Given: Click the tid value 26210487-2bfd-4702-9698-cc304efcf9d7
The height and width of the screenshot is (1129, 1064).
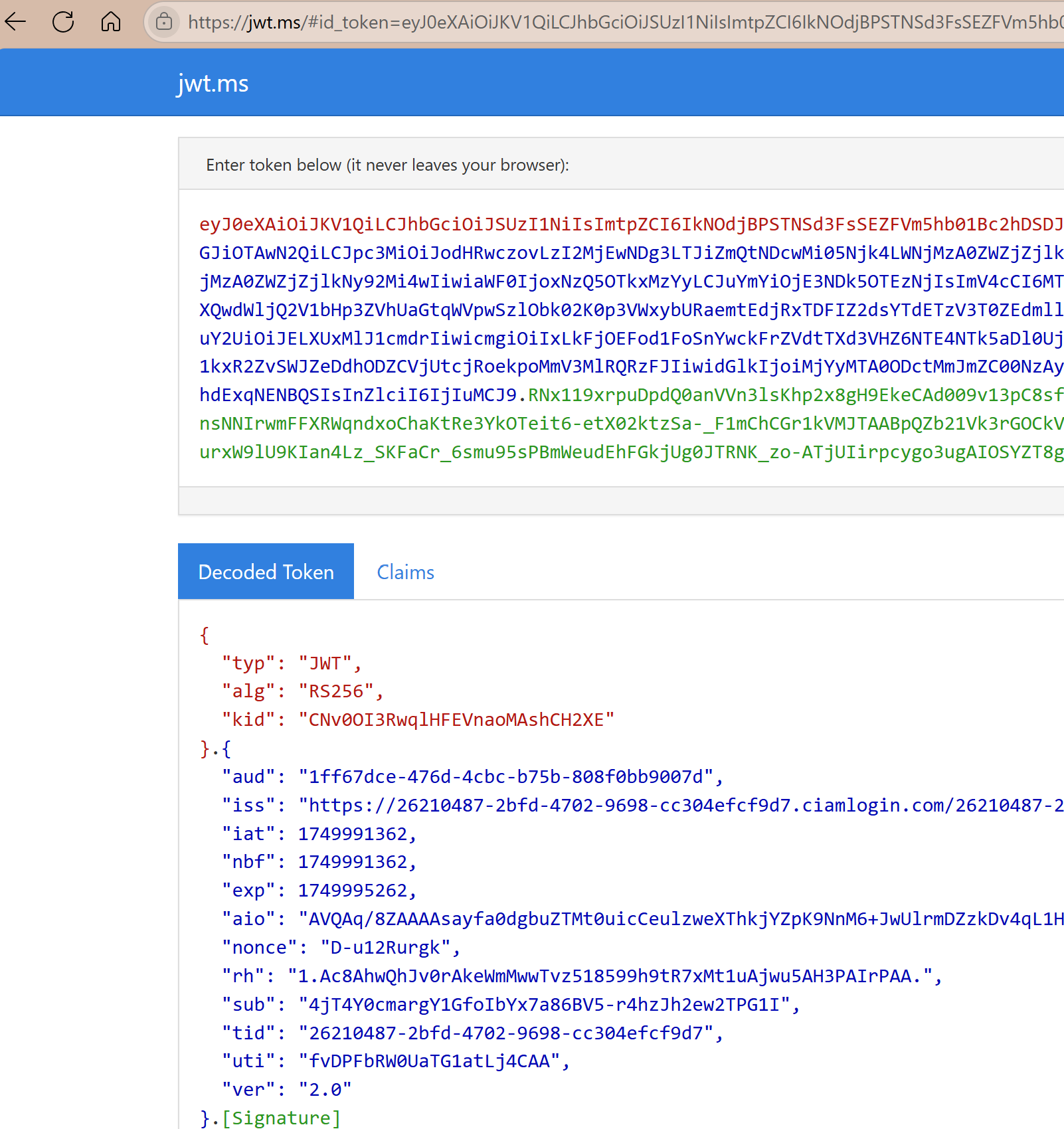Looking at the screenshot, I should pos(505,1033).
